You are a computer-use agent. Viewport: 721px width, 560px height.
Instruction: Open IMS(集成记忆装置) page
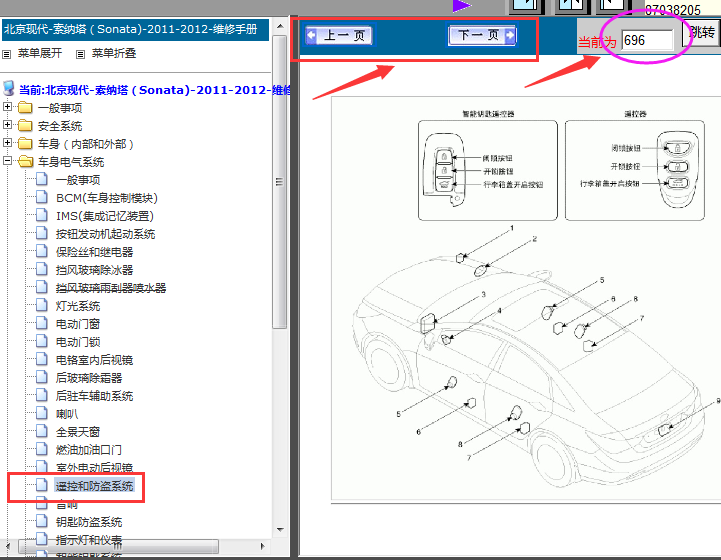(x=105, y=216)
